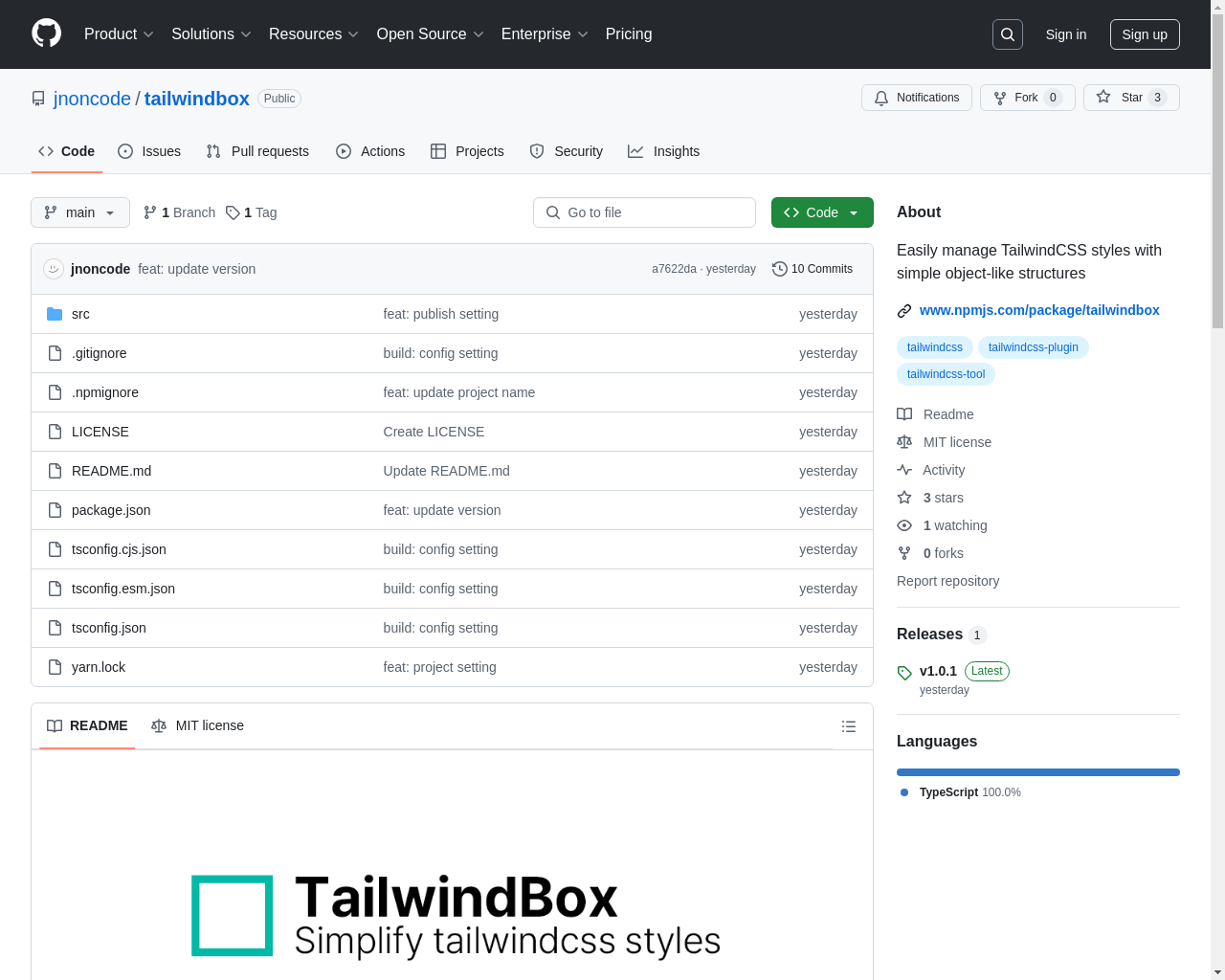Open the tsconfig.cjs.json file
The height and width of the screenshot is (980, 1225).
pos(119,549)
